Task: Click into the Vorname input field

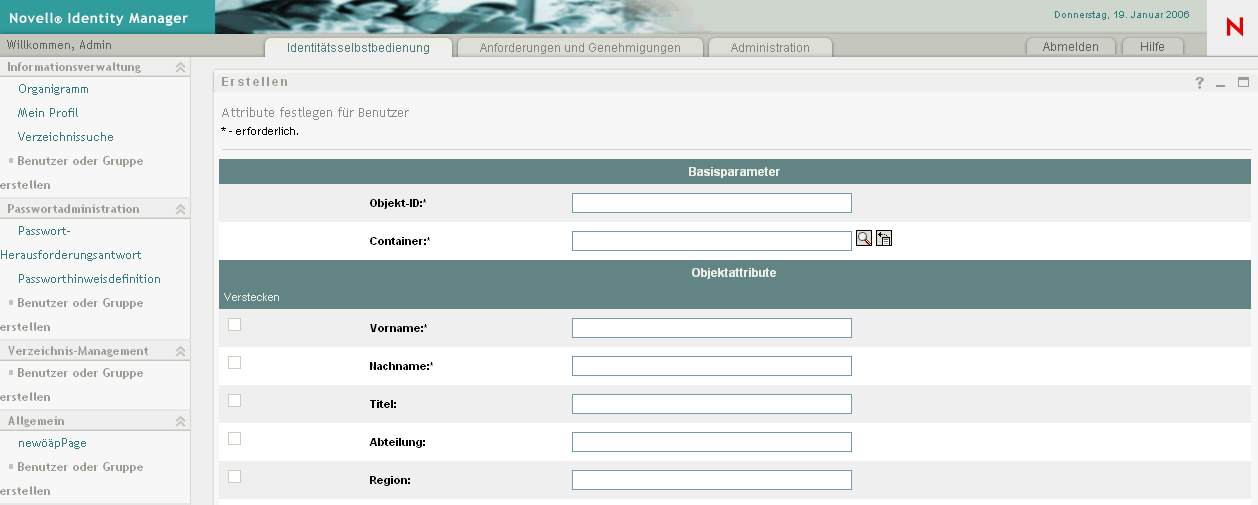Action: tap(712, 328)
